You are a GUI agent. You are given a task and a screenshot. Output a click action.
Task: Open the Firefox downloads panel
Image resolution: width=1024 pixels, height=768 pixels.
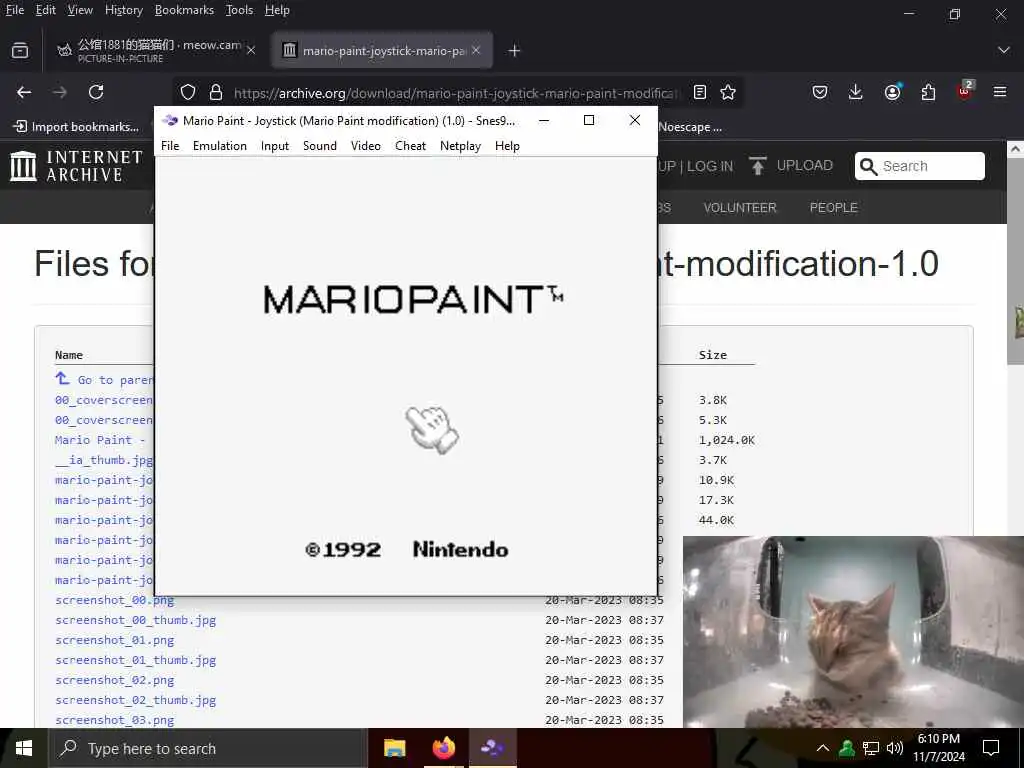click(856, 92)
